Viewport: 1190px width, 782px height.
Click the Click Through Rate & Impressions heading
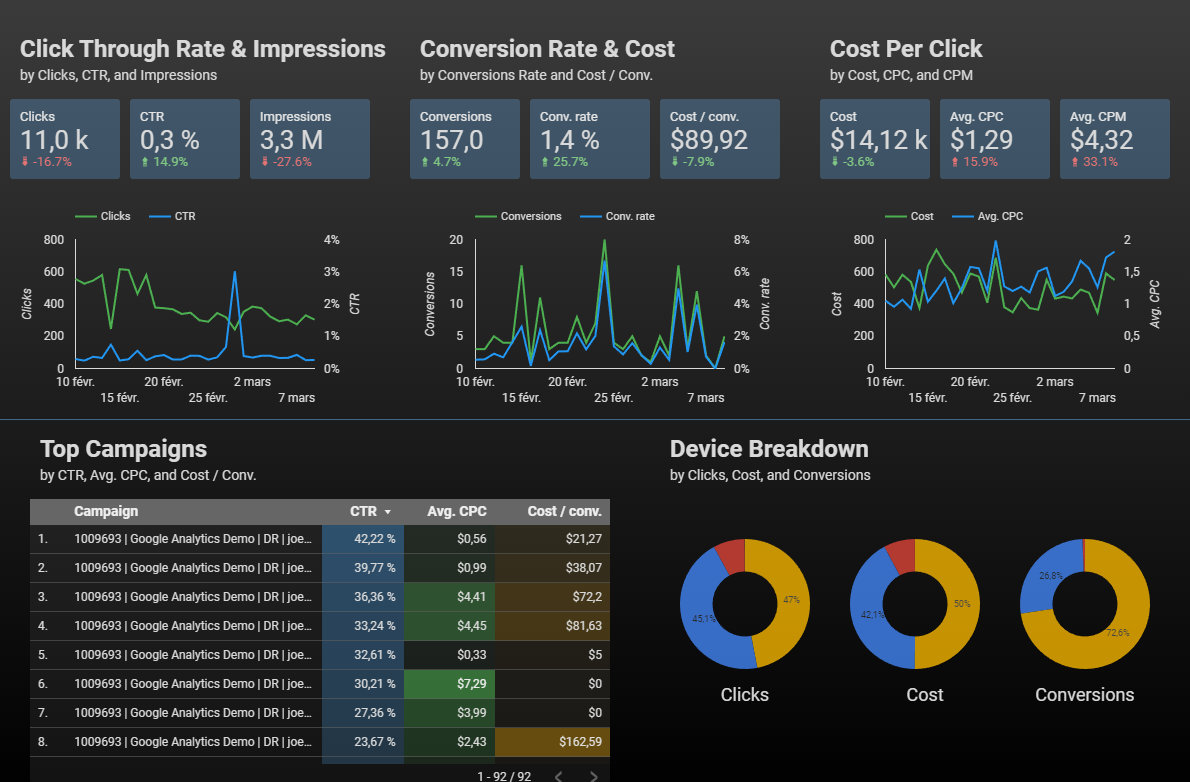tap(203, 49)
